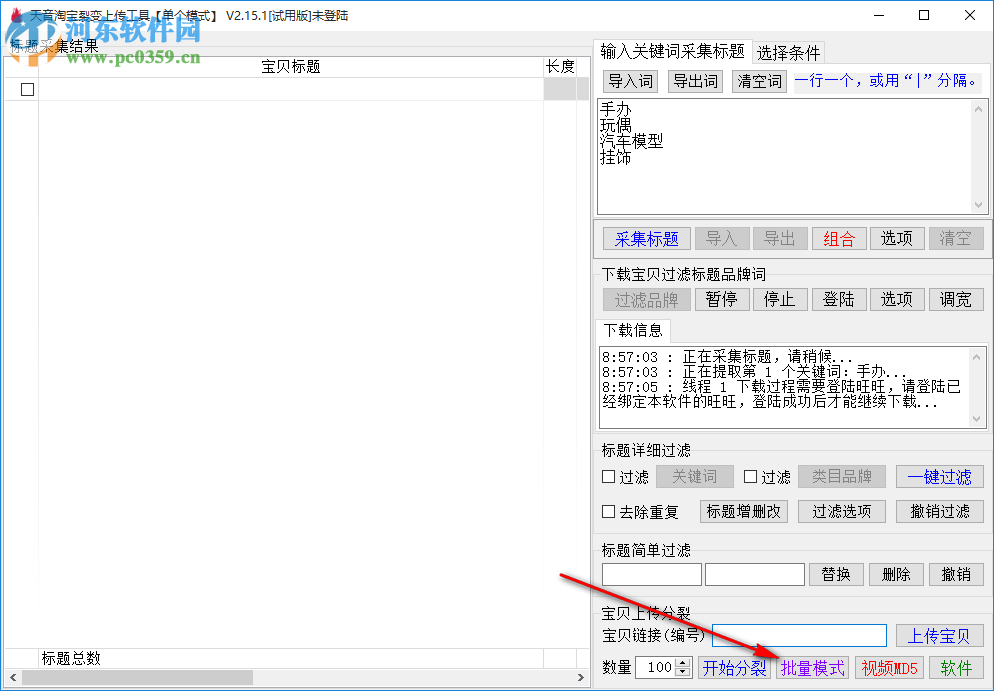Screen dimensions: 994x691
Task: Switch to the 选择条件 tab
Action: point(790,52)
